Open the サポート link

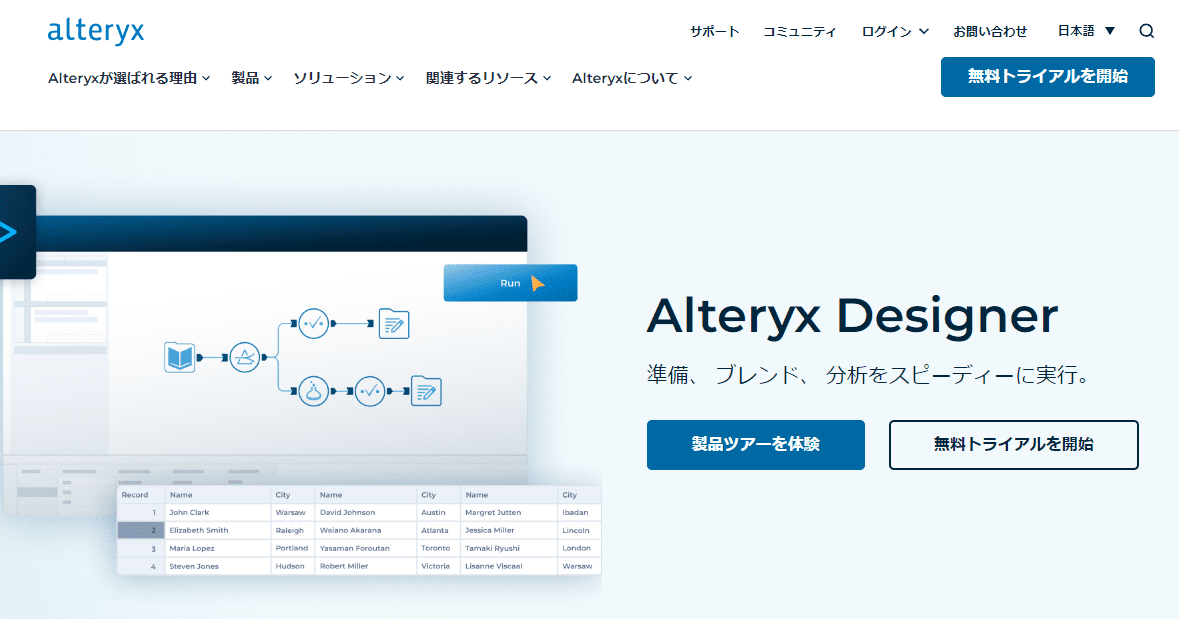click(x=714, y=32)
